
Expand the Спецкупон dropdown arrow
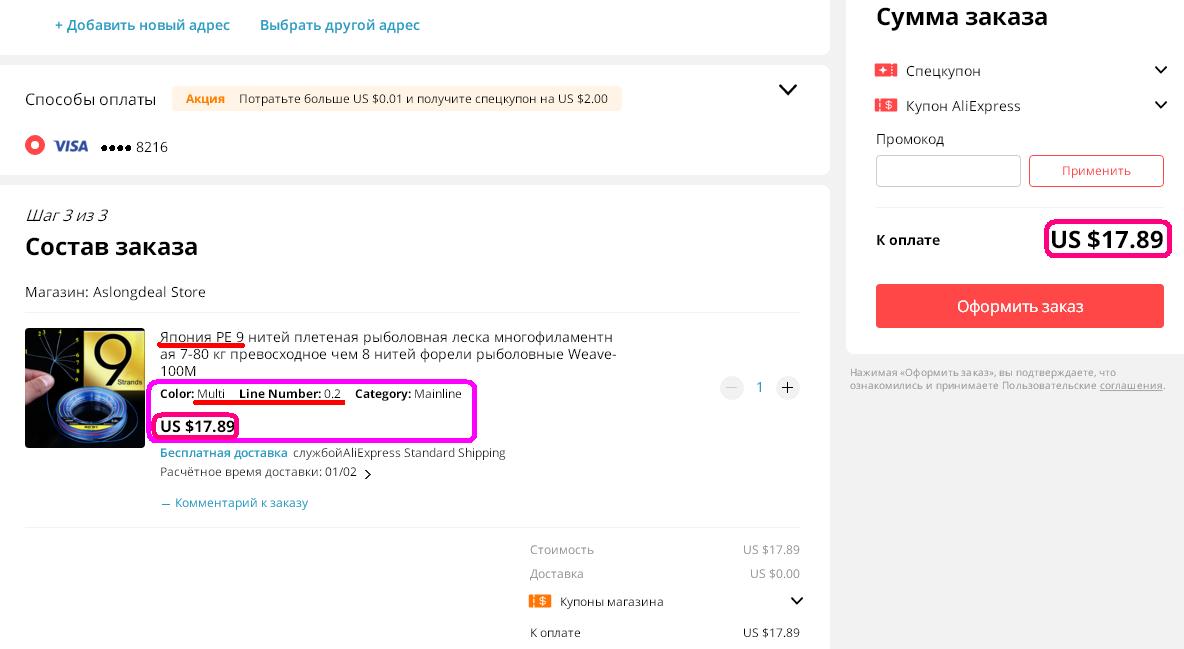coord(1160,70)
